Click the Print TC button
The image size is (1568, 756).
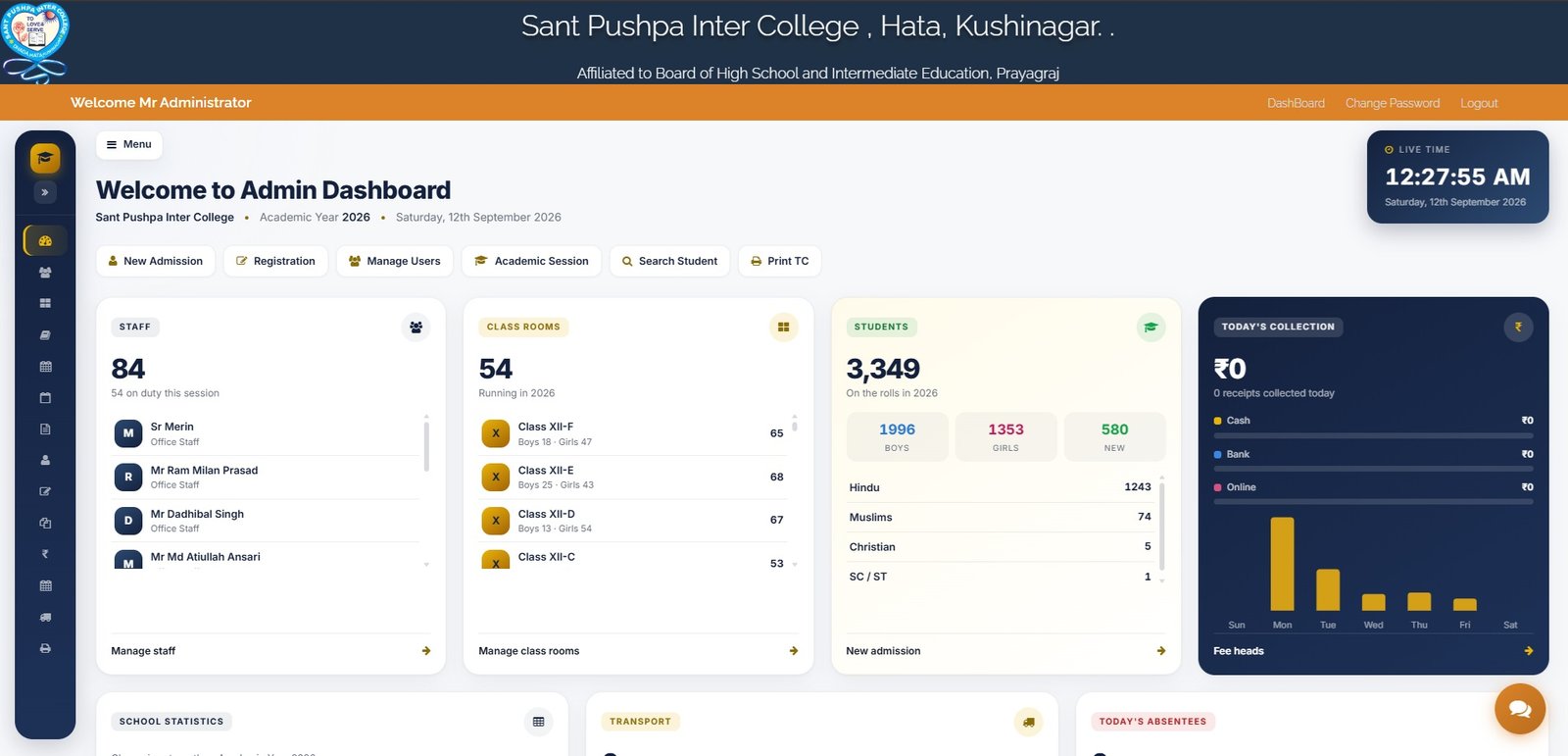pyautogui.click(x=780, y=261)
